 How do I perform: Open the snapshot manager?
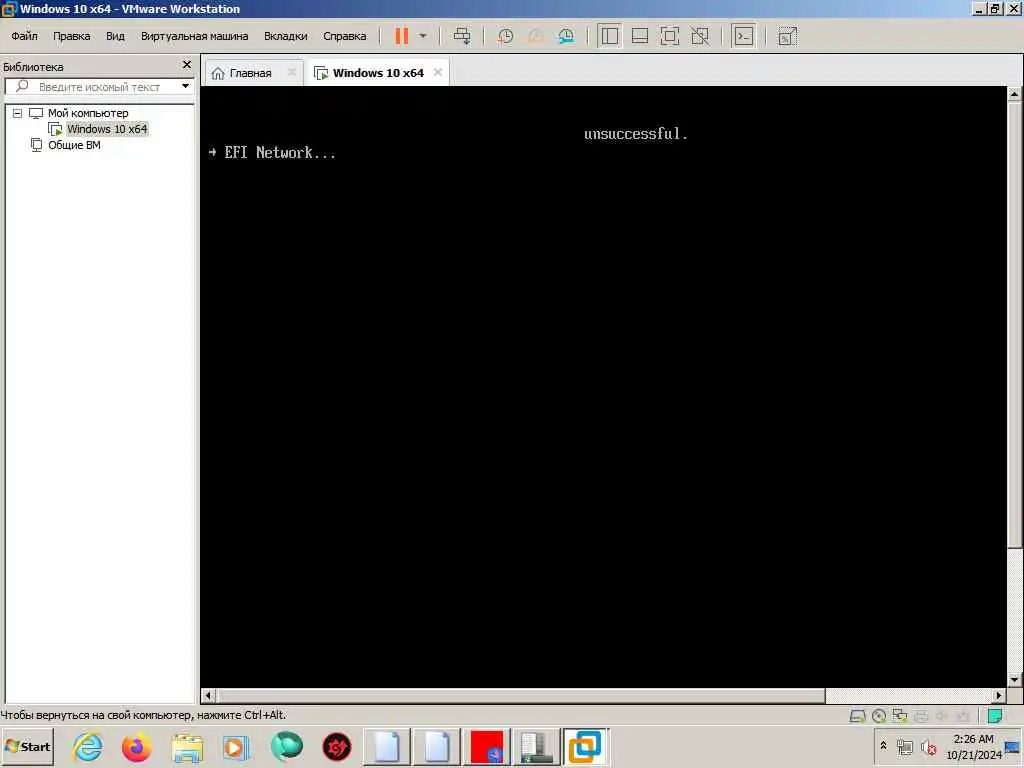(x=566, y=36)
